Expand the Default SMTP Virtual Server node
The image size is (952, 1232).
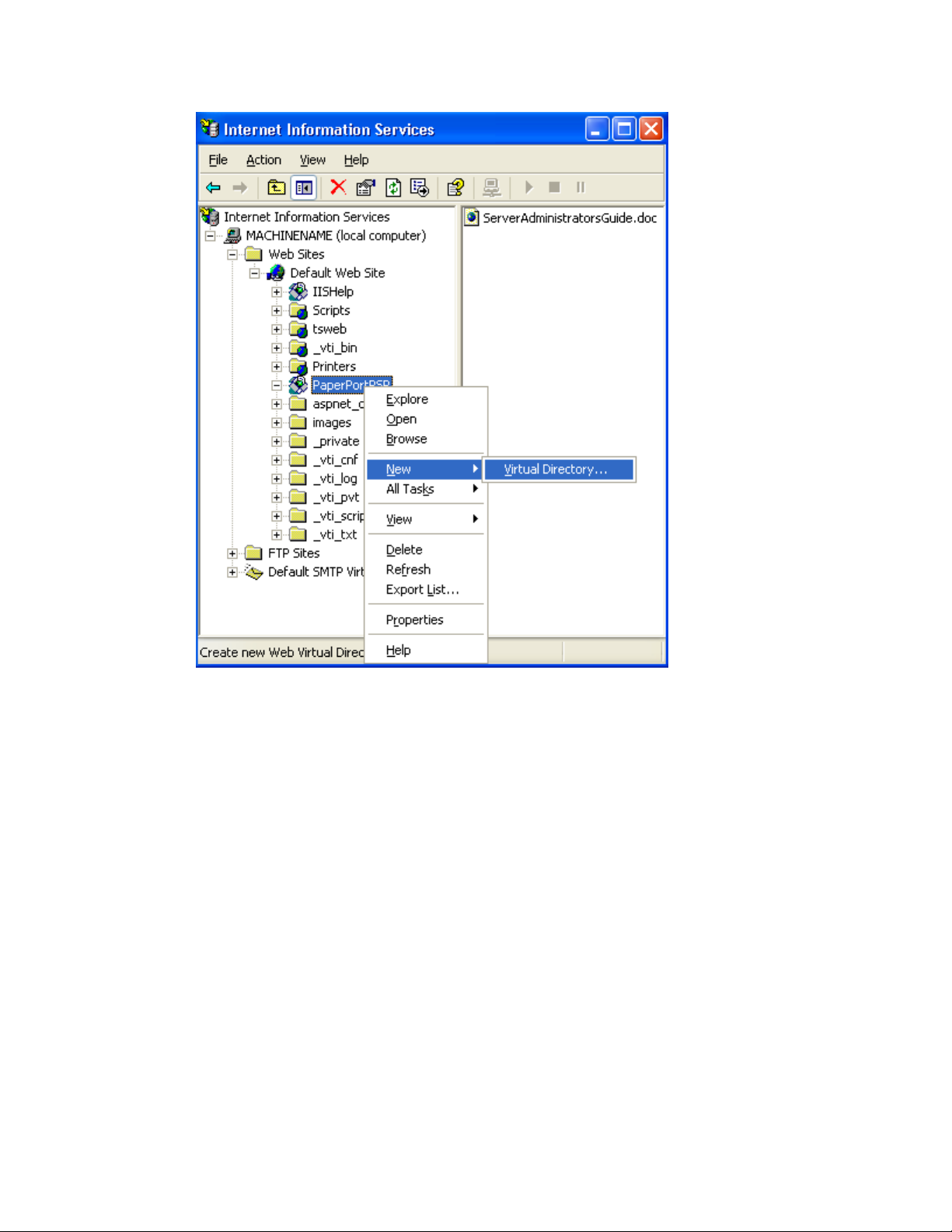[x=232, y=571]
